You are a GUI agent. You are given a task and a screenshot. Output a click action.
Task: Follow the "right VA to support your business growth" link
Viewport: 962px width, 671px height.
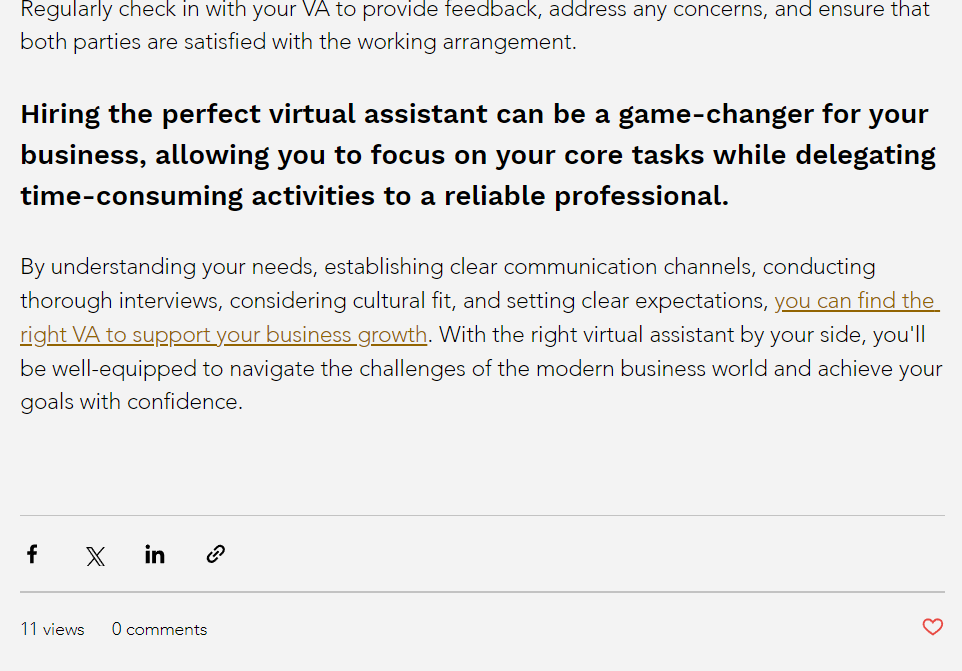click(223, 334)
